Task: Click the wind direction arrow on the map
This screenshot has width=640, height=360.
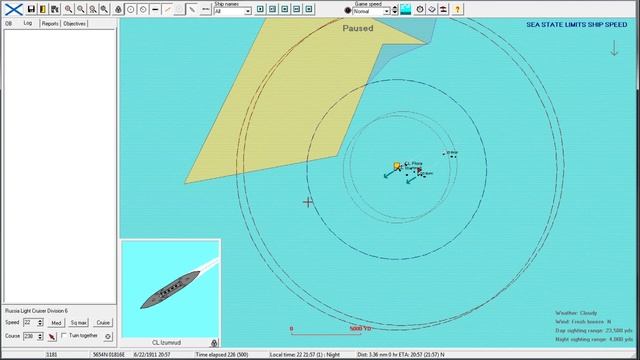Action: click(614, 48)
